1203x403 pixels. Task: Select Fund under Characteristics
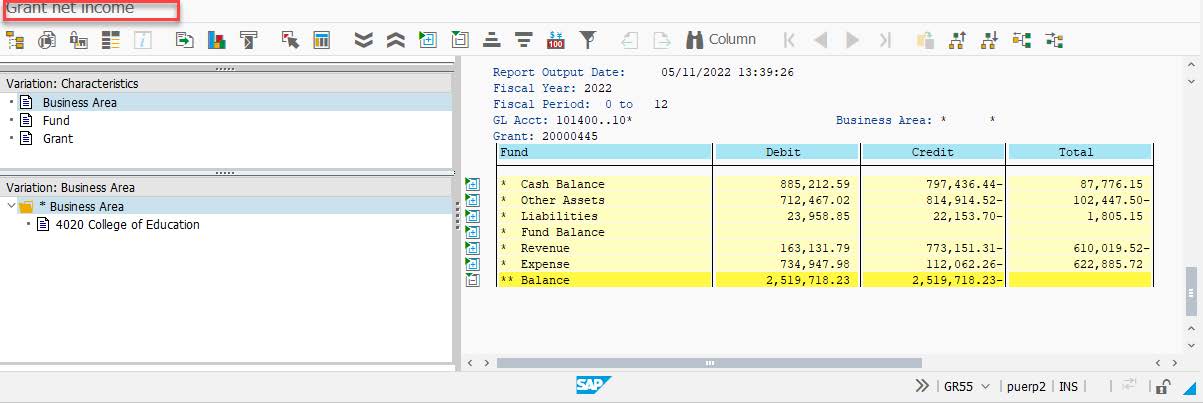56,120
